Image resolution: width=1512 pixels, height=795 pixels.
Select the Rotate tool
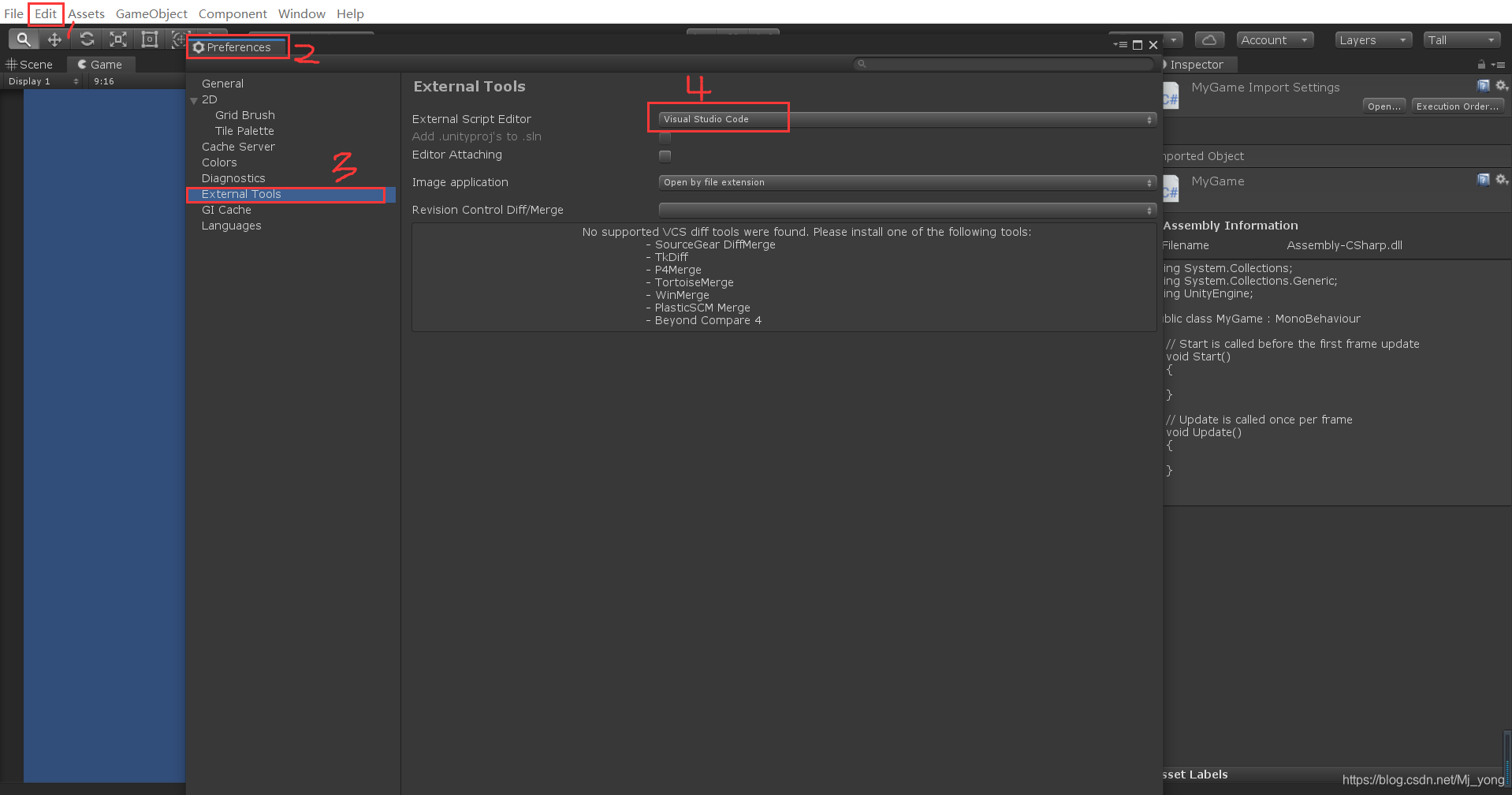tap(87, 39)
